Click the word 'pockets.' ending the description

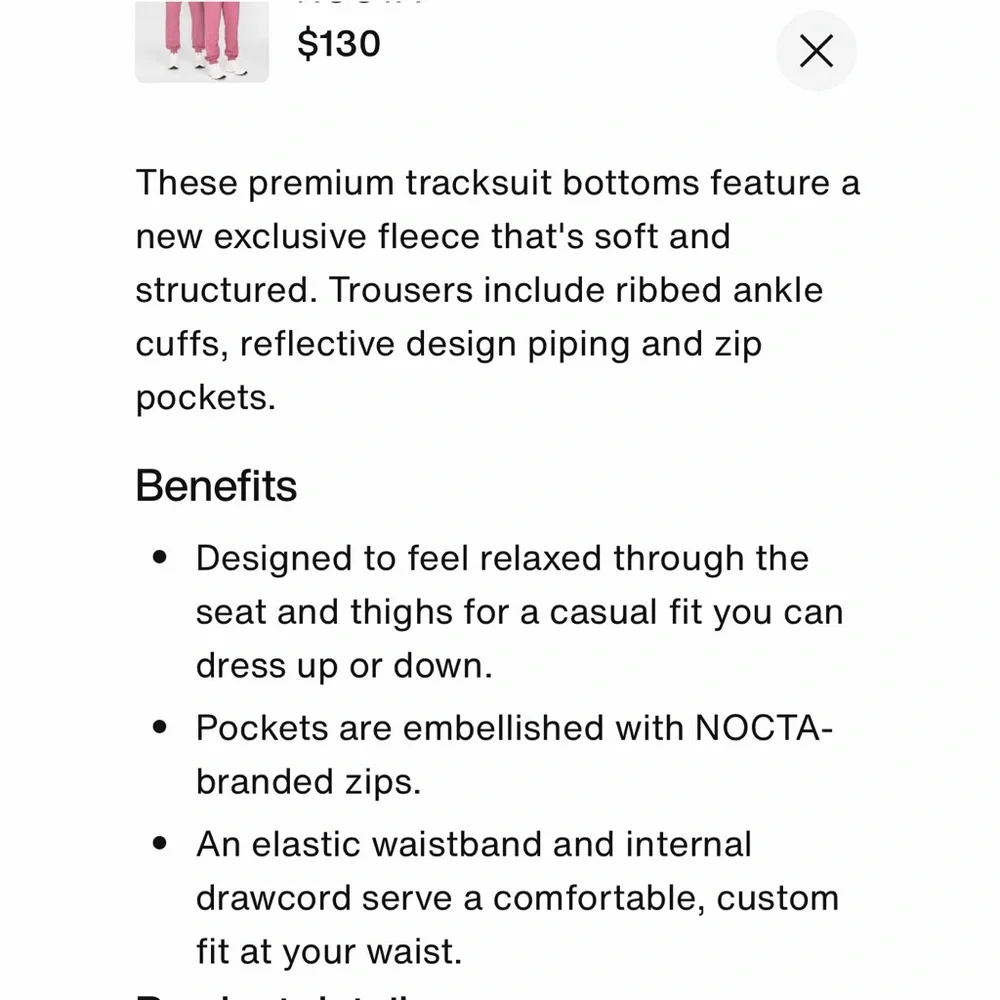205,398
